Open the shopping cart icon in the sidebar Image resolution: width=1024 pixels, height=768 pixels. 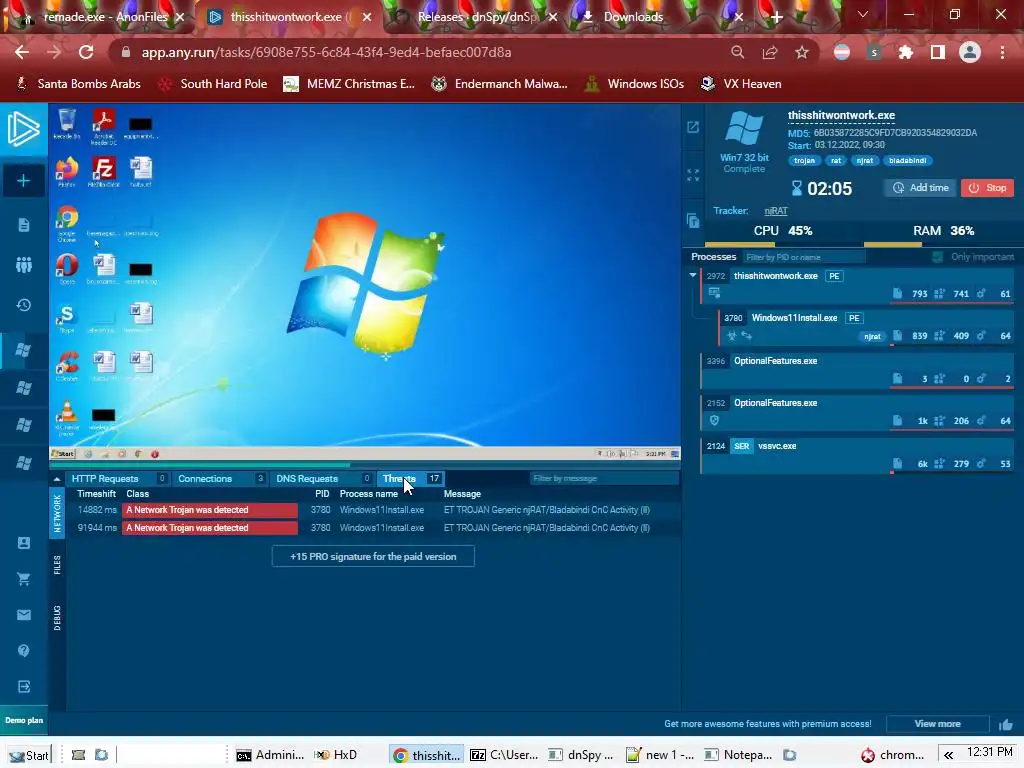pyautogui.click(x=24, y=579)
